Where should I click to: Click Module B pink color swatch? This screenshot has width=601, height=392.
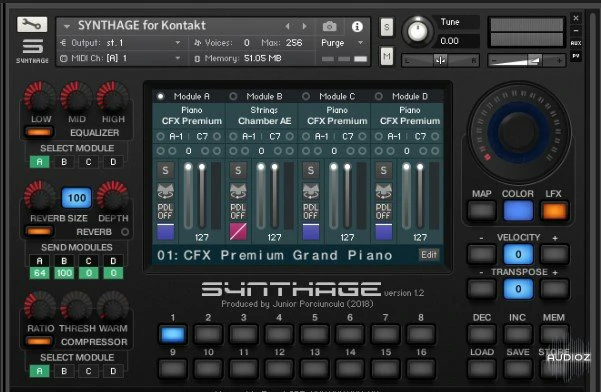click(x=238, y=232)
